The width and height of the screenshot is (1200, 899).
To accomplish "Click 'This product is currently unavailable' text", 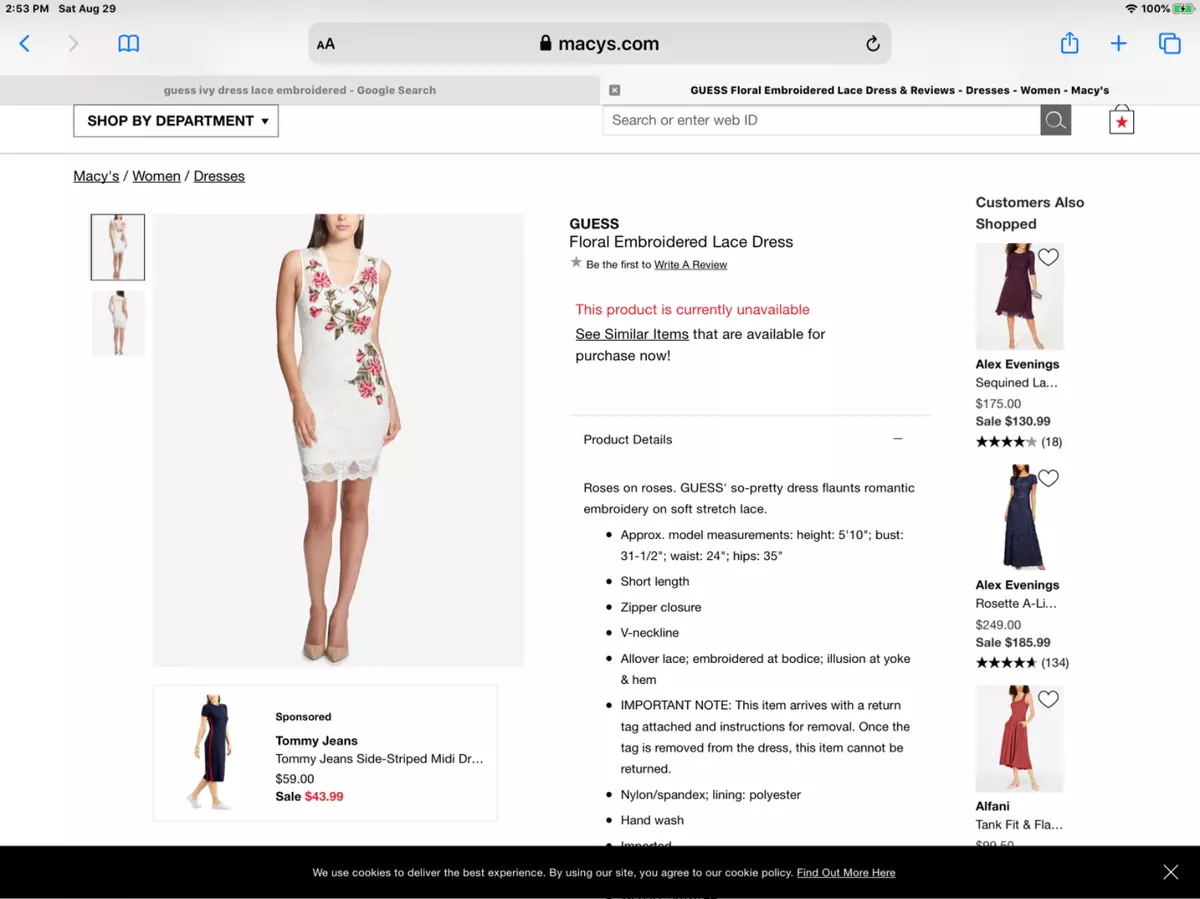I will pos(692,310).
